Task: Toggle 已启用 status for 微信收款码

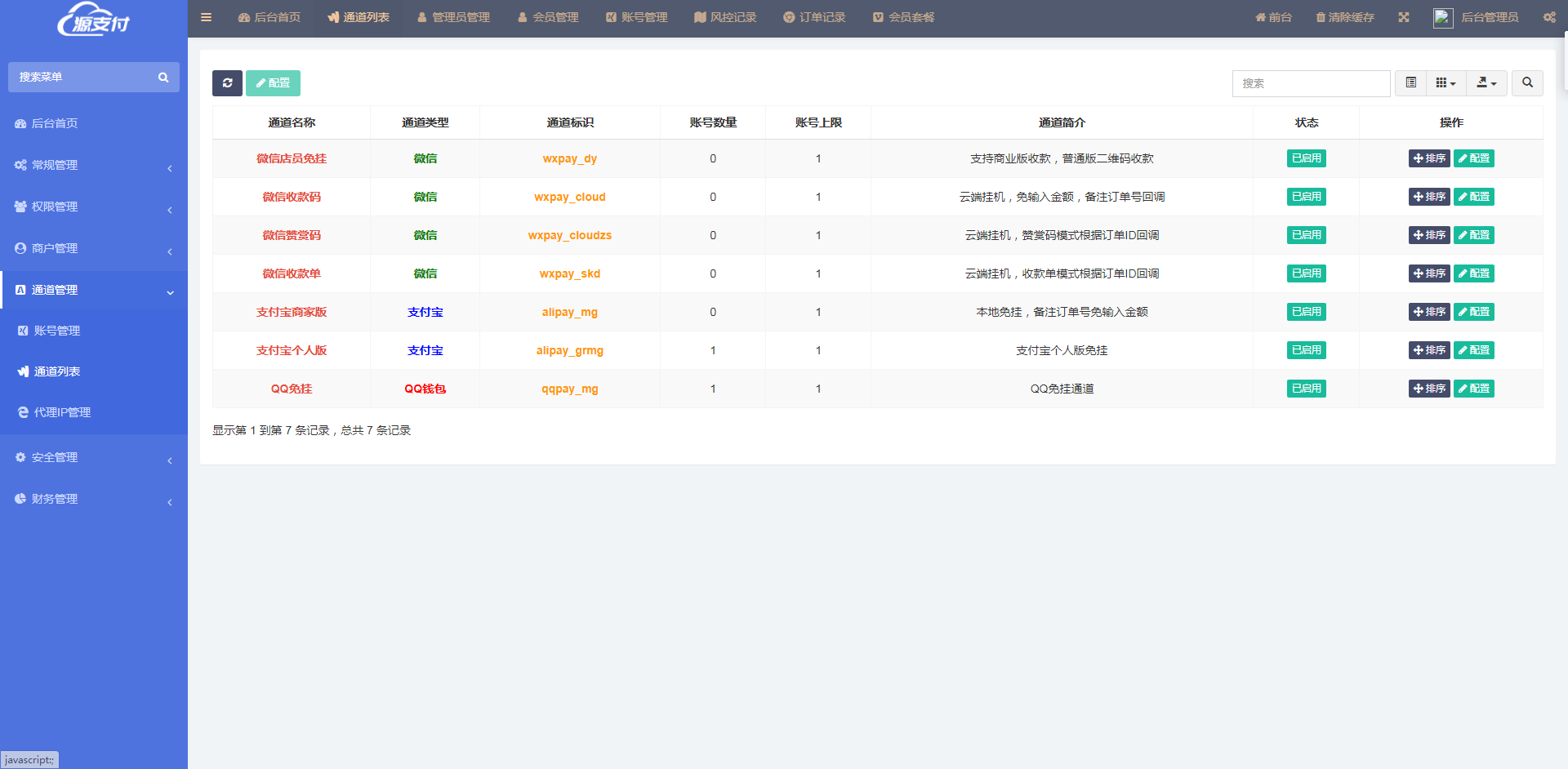Action: [x=1306, y=197]
